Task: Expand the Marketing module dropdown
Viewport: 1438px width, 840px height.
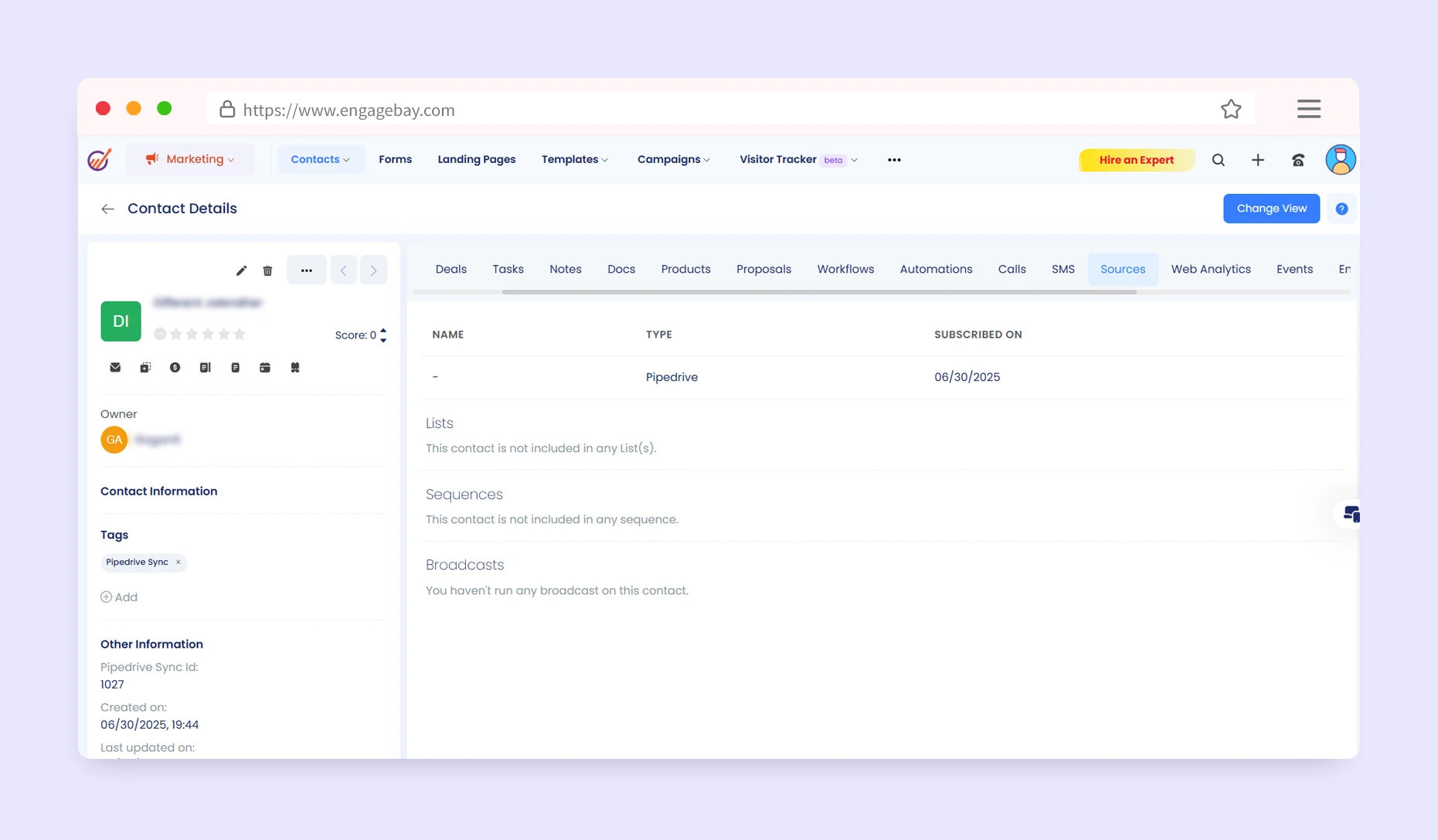Action: click(190, 159)
